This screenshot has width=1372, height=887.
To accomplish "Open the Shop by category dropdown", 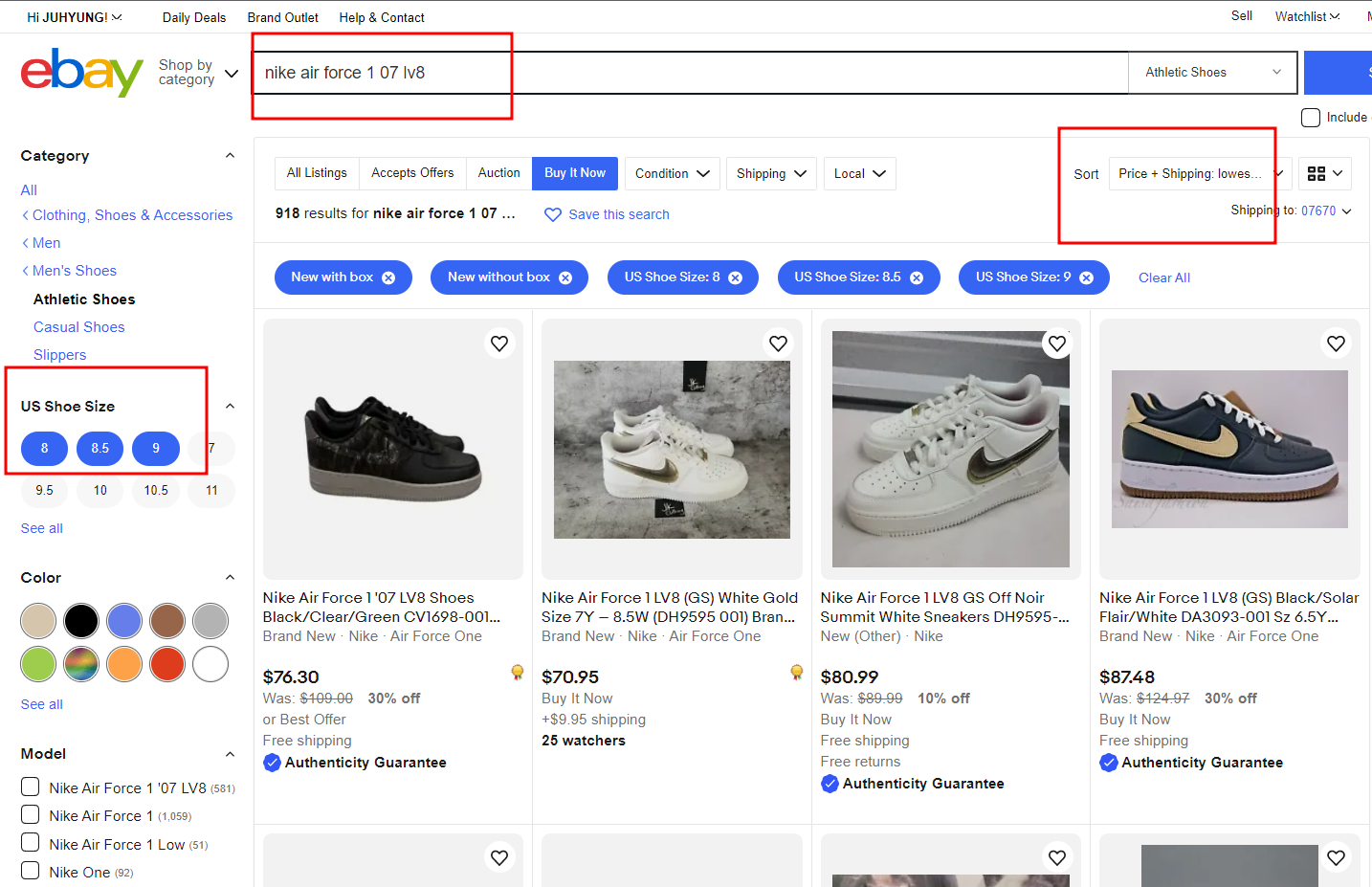I will point(198,73).
